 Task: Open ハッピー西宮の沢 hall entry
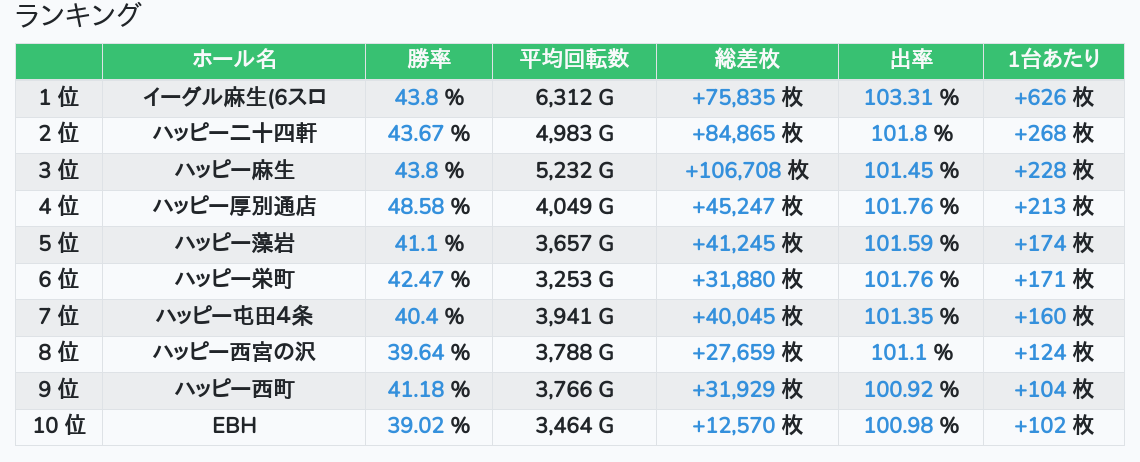click(234, 353)
